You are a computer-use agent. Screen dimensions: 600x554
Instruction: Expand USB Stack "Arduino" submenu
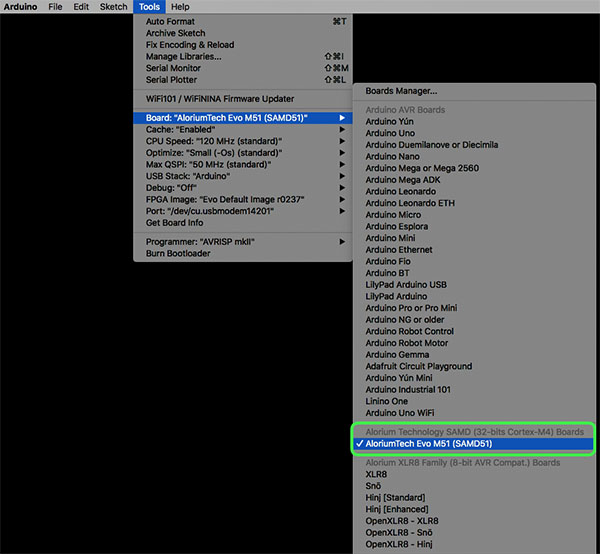243,176
